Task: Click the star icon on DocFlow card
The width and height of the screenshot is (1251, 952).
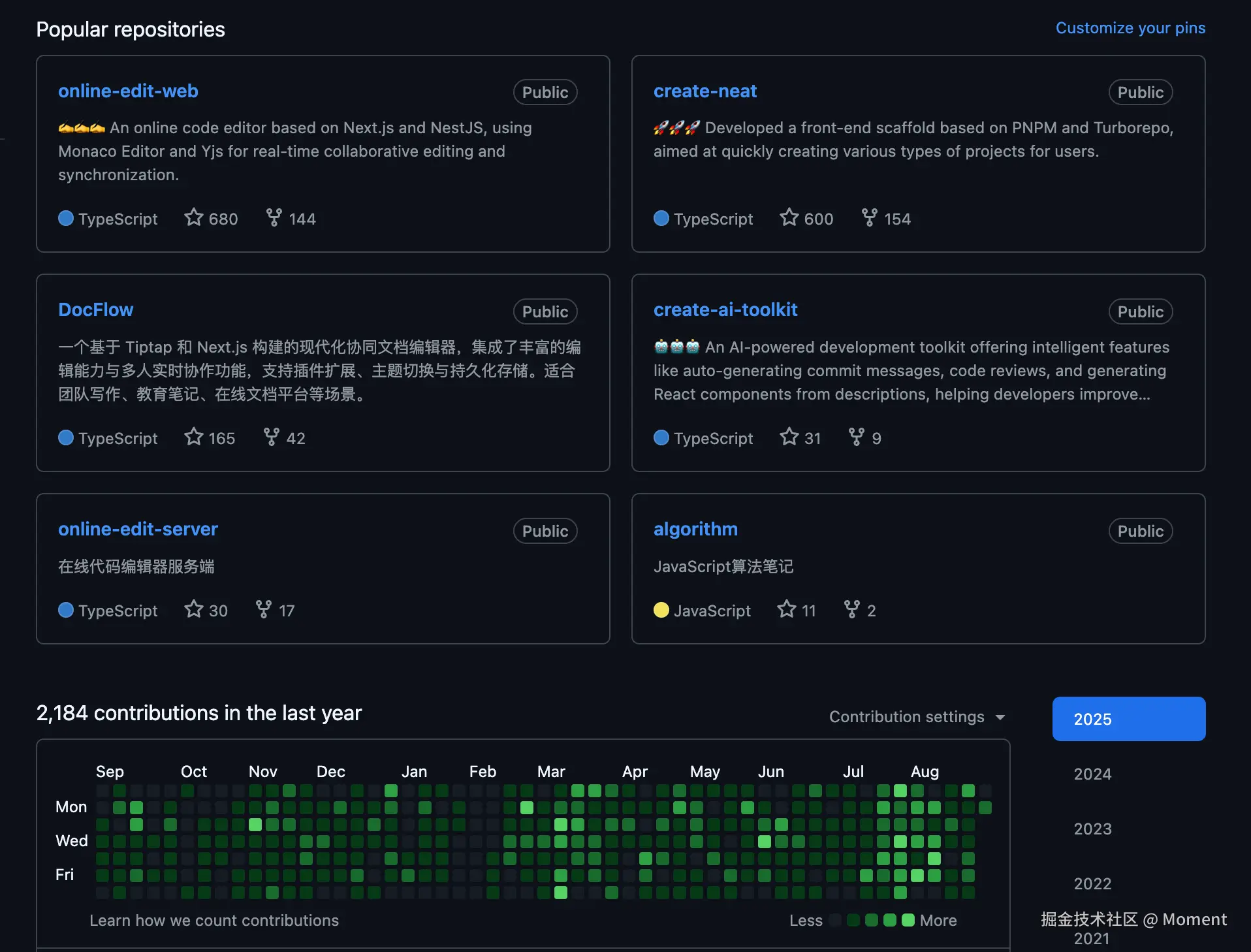Action: coord(194,436)
